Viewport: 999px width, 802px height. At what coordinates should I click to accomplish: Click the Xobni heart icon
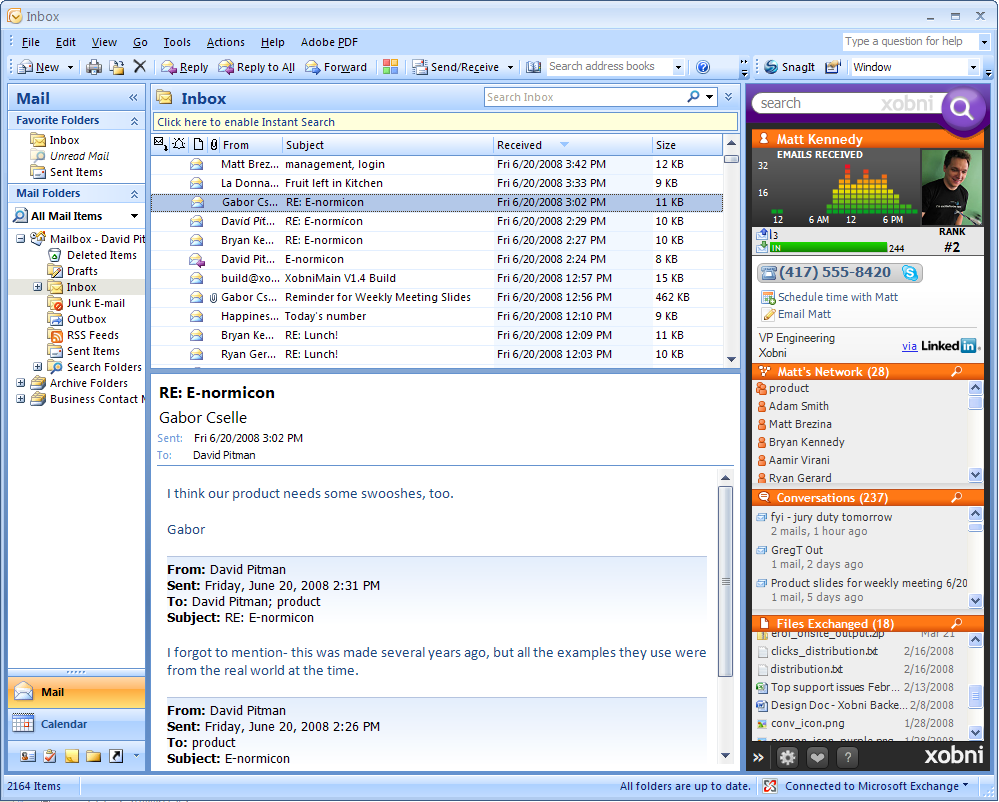pyautogui.click(x=817, y=757)
